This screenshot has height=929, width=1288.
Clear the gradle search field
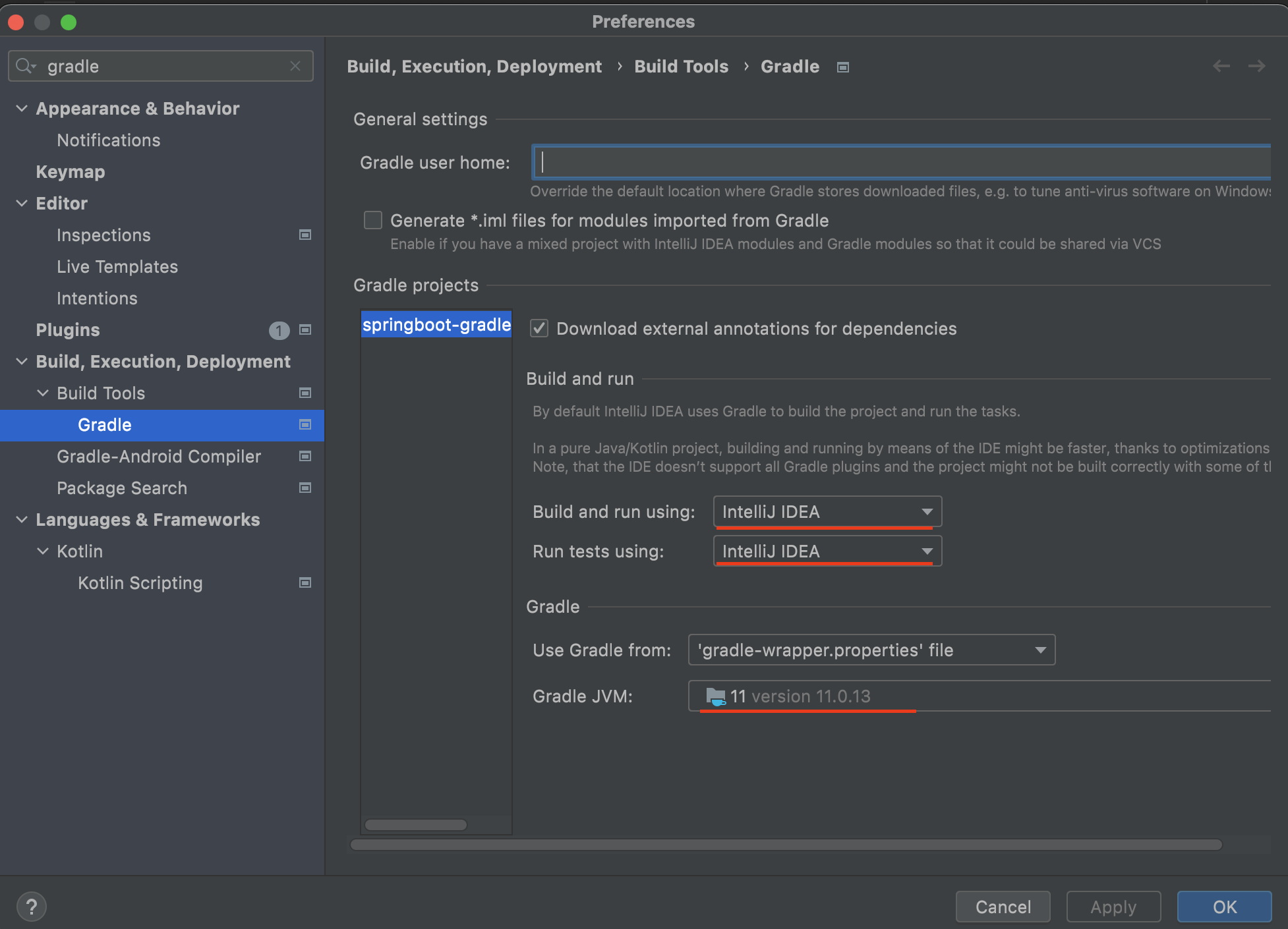pos(295,66)
